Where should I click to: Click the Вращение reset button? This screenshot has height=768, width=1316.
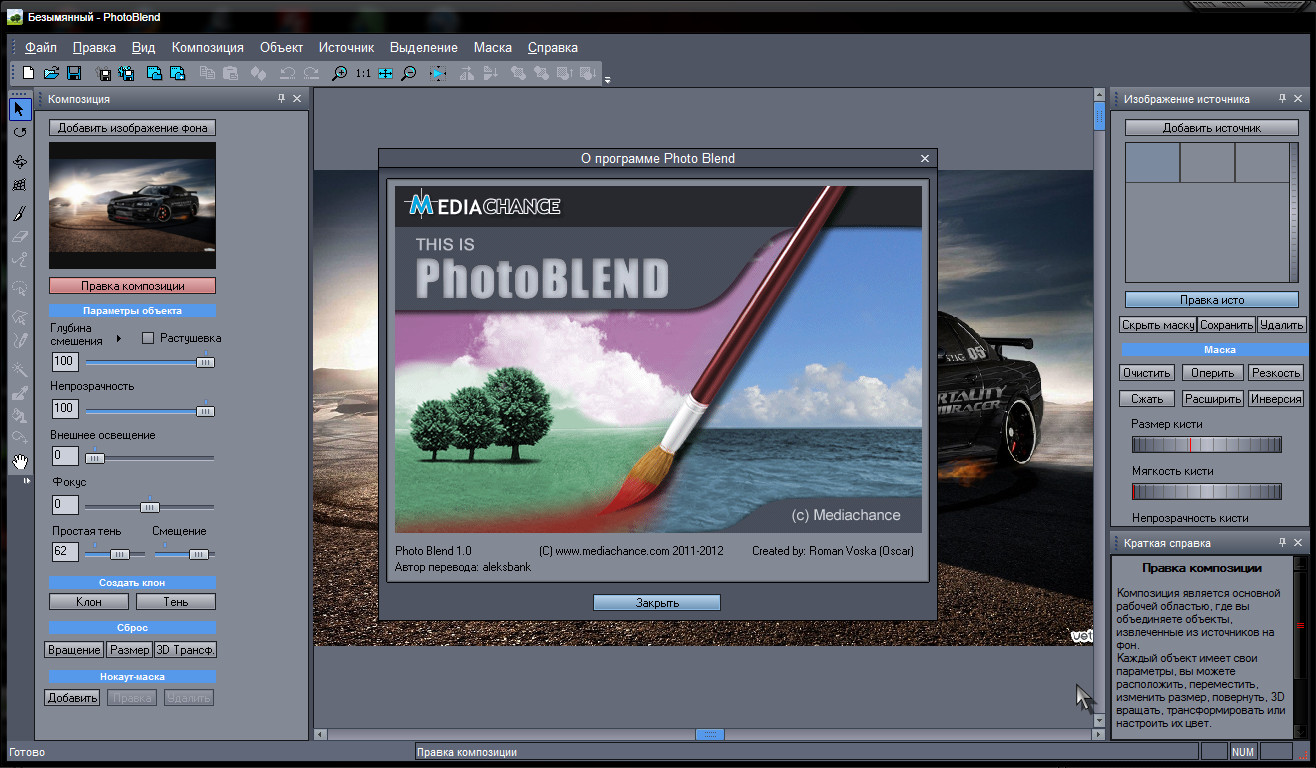(74, 650)
